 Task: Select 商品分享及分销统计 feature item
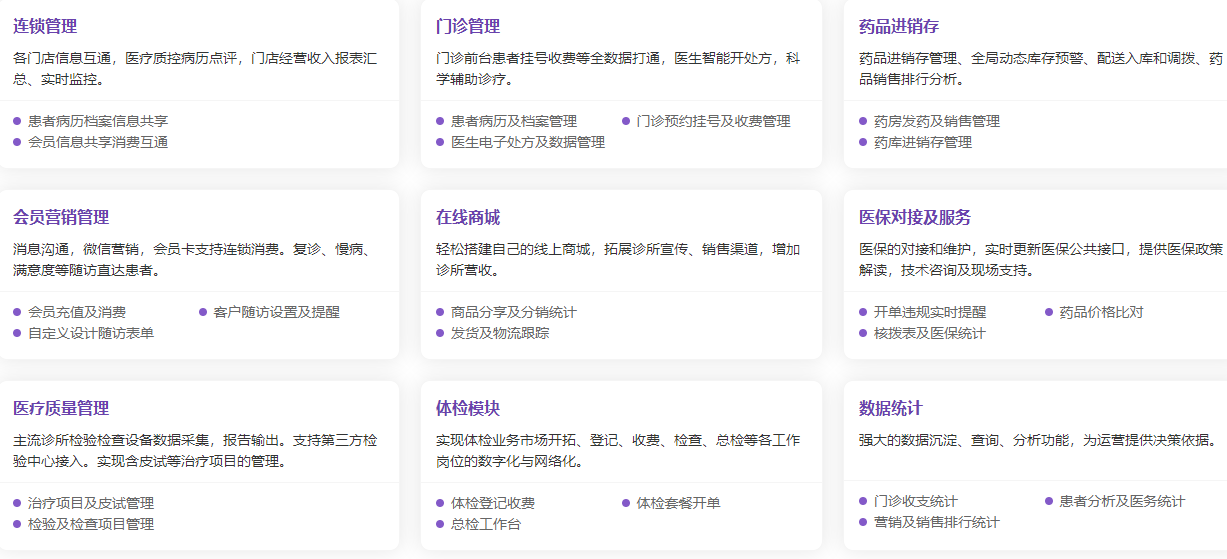click(x=513, y=312)
